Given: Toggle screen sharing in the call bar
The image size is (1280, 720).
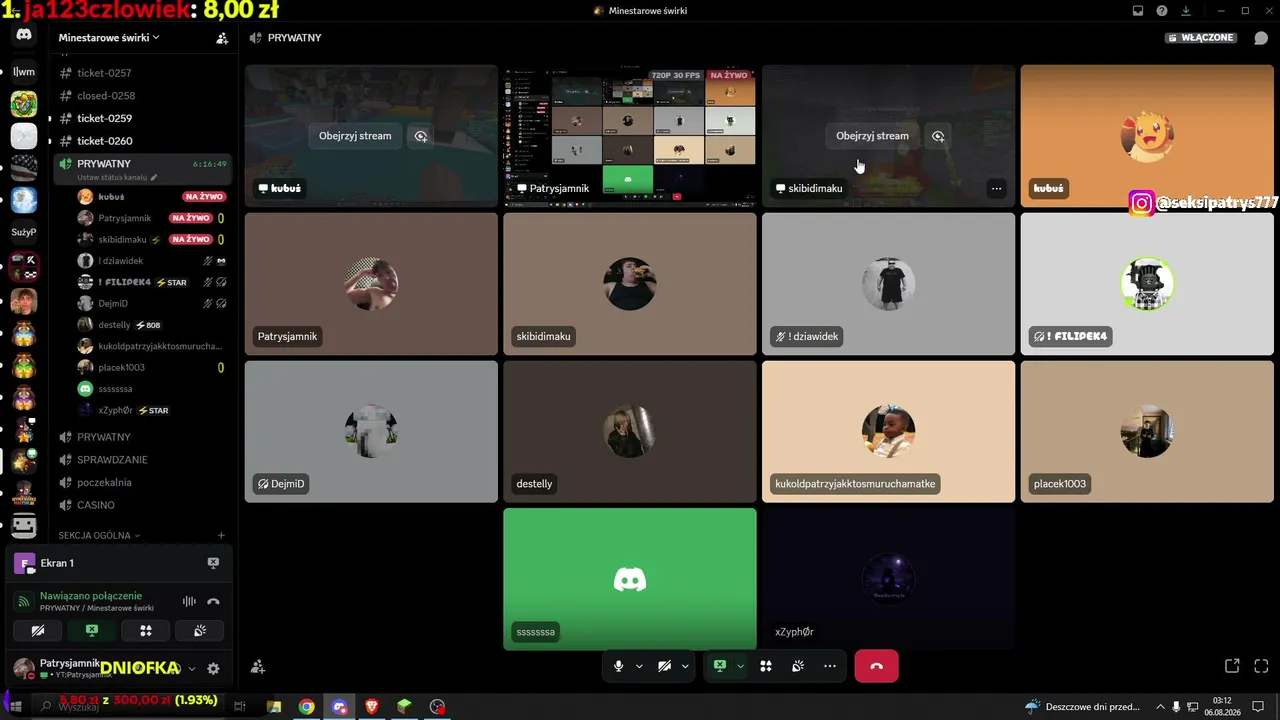Looking at the screenshot, I should click(x=719, y=666).
